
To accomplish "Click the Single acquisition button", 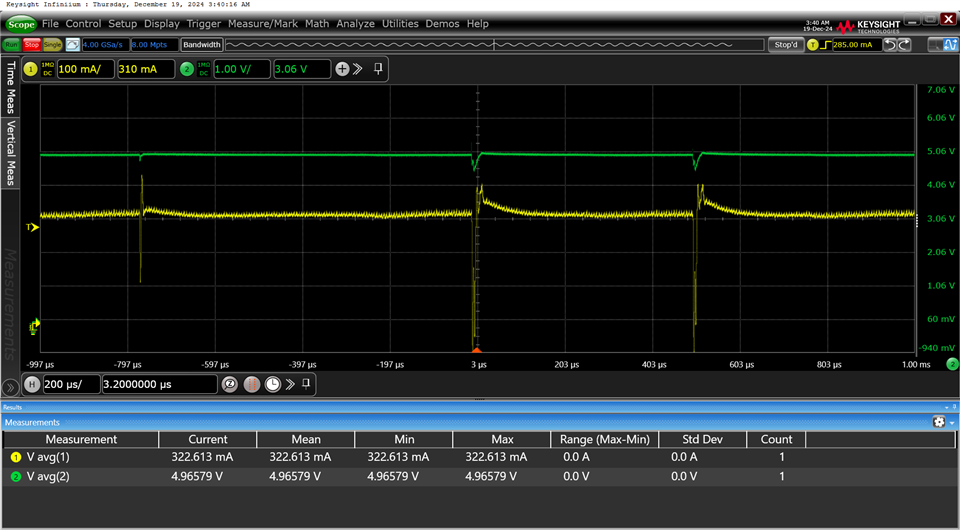I will 52,45.
